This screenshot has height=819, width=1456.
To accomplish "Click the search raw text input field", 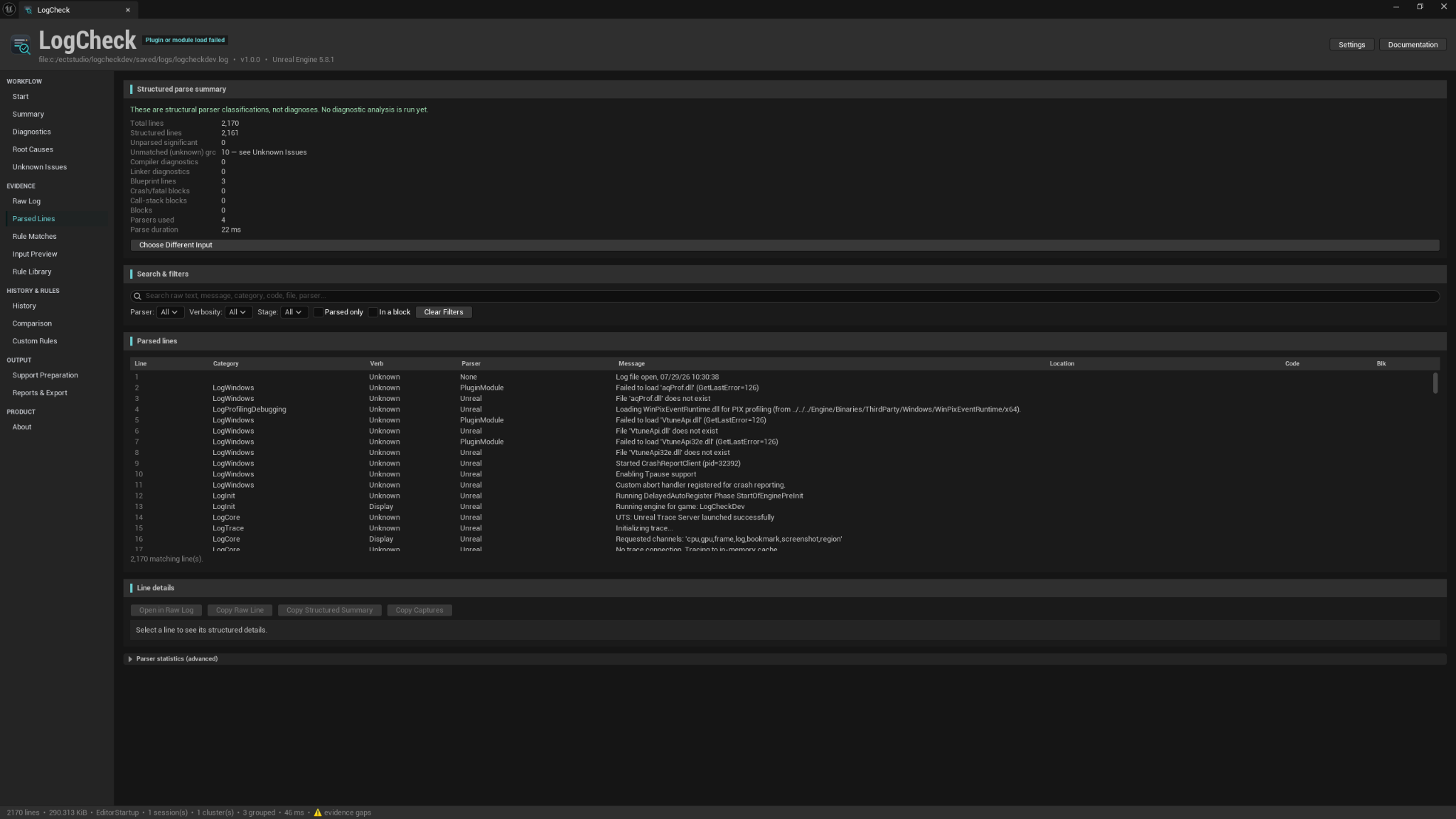I will 784,296.
